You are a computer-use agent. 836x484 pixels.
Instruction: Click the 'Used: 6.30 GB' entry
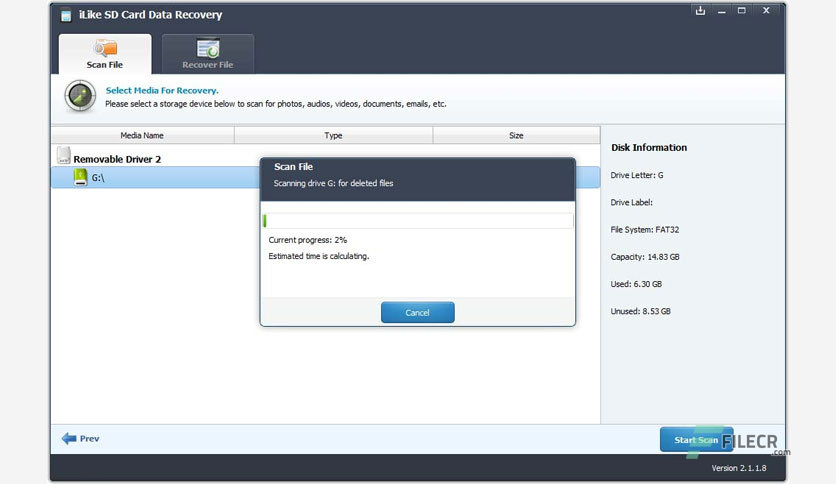(636, 284)
